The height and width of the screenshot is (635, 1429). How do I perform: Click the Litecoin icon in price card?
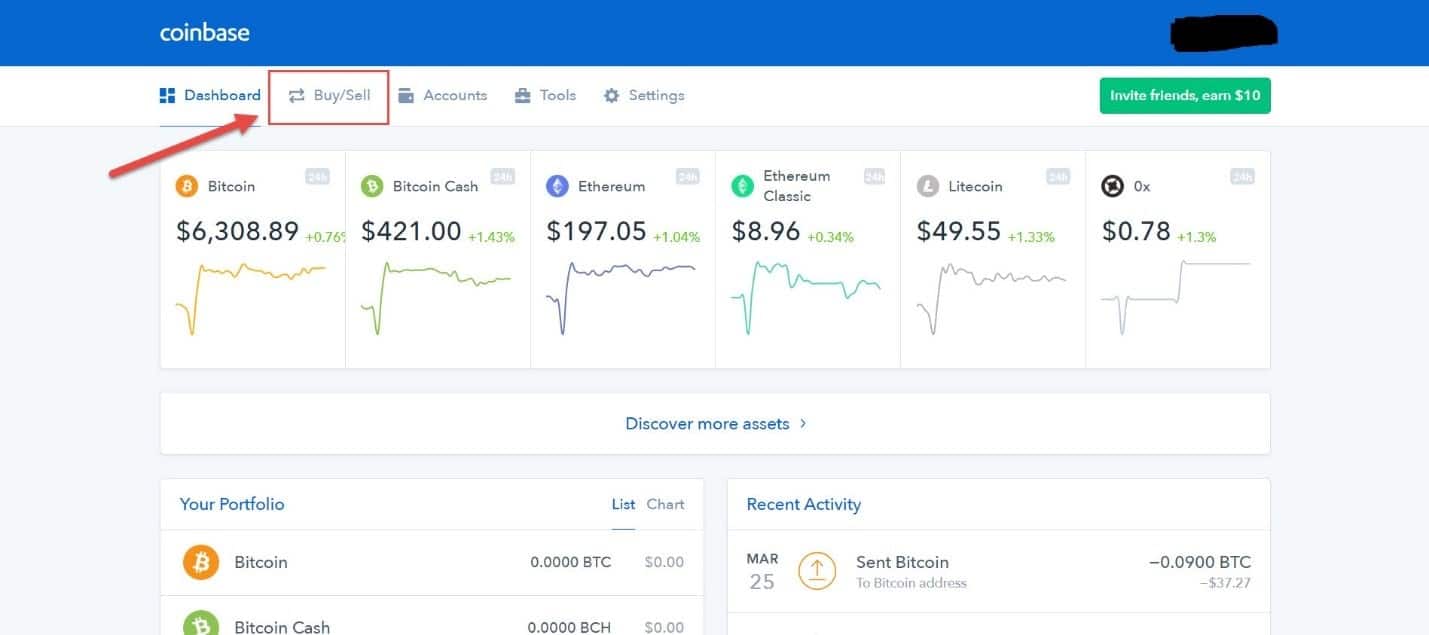click(x=928, y=186)
